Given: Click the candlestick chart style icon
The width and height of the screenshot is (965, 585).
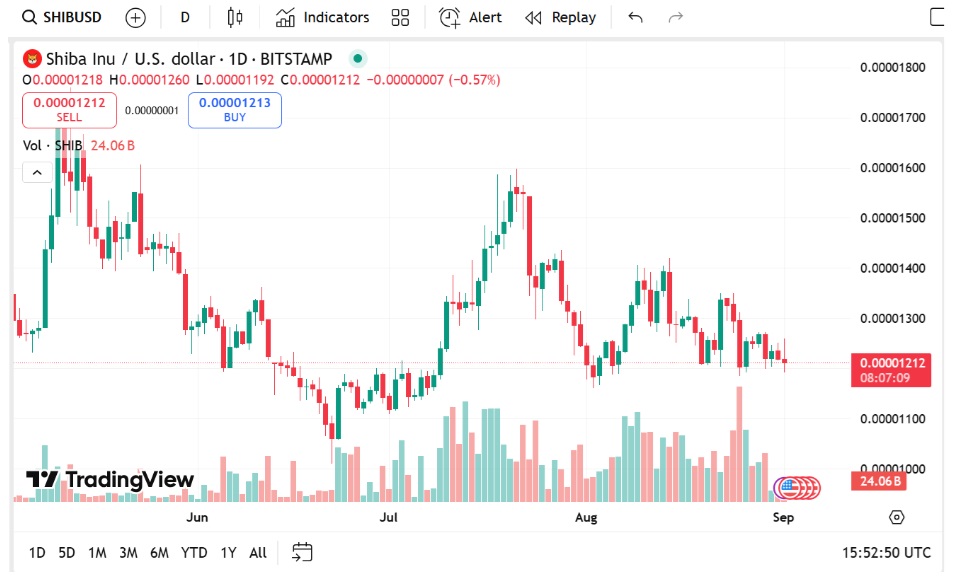Looking at the screenshot, I should [233, 17].
